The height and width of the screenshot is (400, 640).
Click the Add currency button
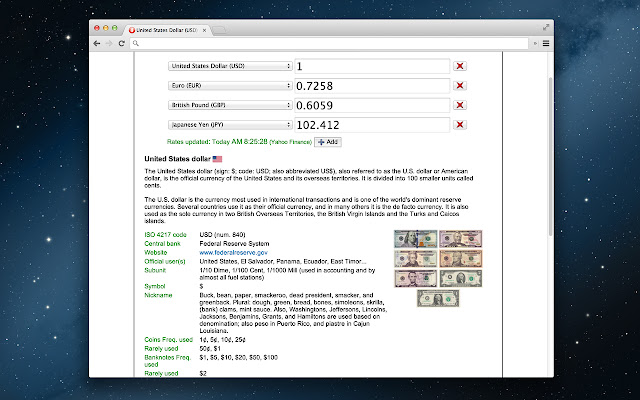(x=328, y=142)
